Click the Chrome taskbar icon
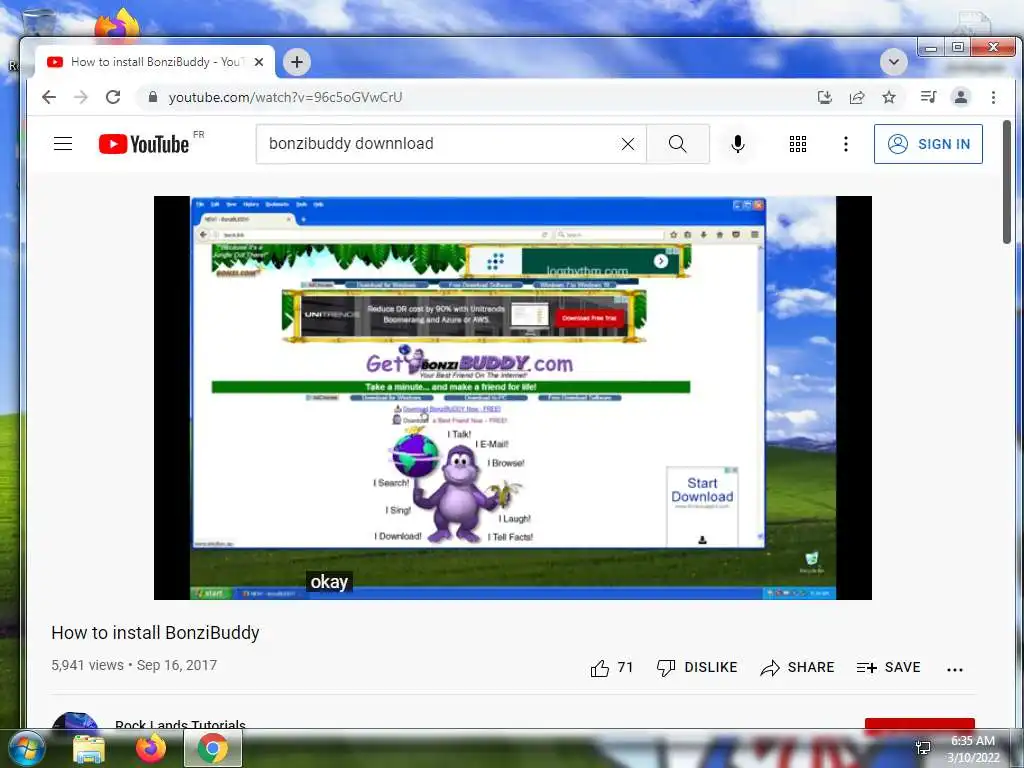1024x768 pixels. (213, 748)
